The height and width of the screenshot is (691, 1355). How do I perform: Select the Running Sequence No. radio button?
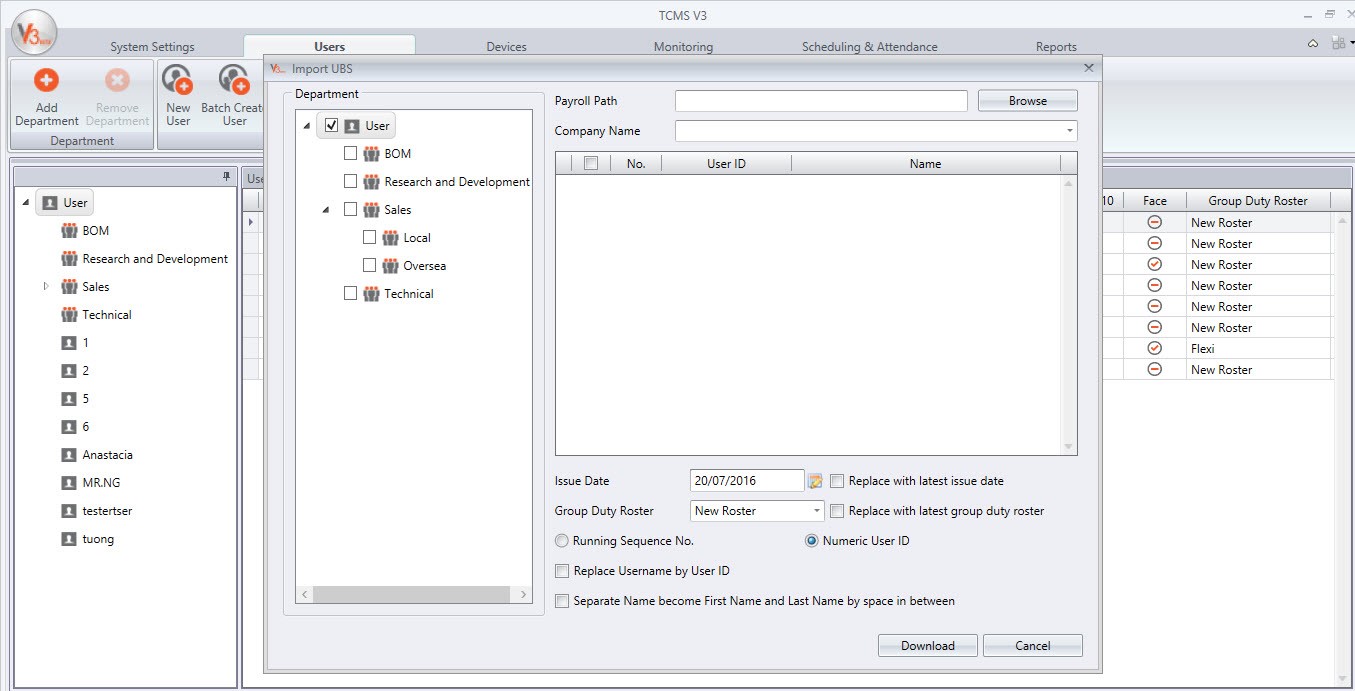pos(562,541)
